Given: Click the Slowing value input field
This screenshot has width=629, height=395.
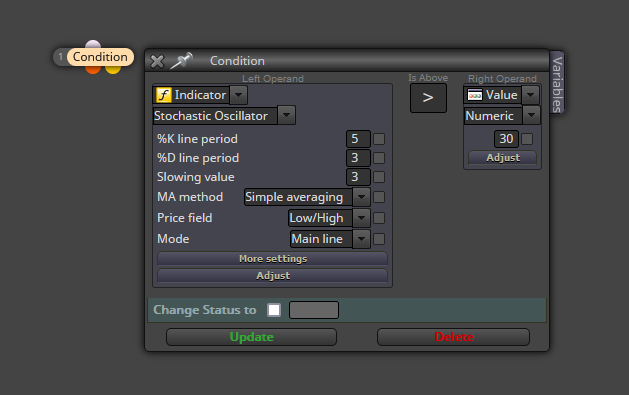Looking at the screenshot, I should click(358, 177).
